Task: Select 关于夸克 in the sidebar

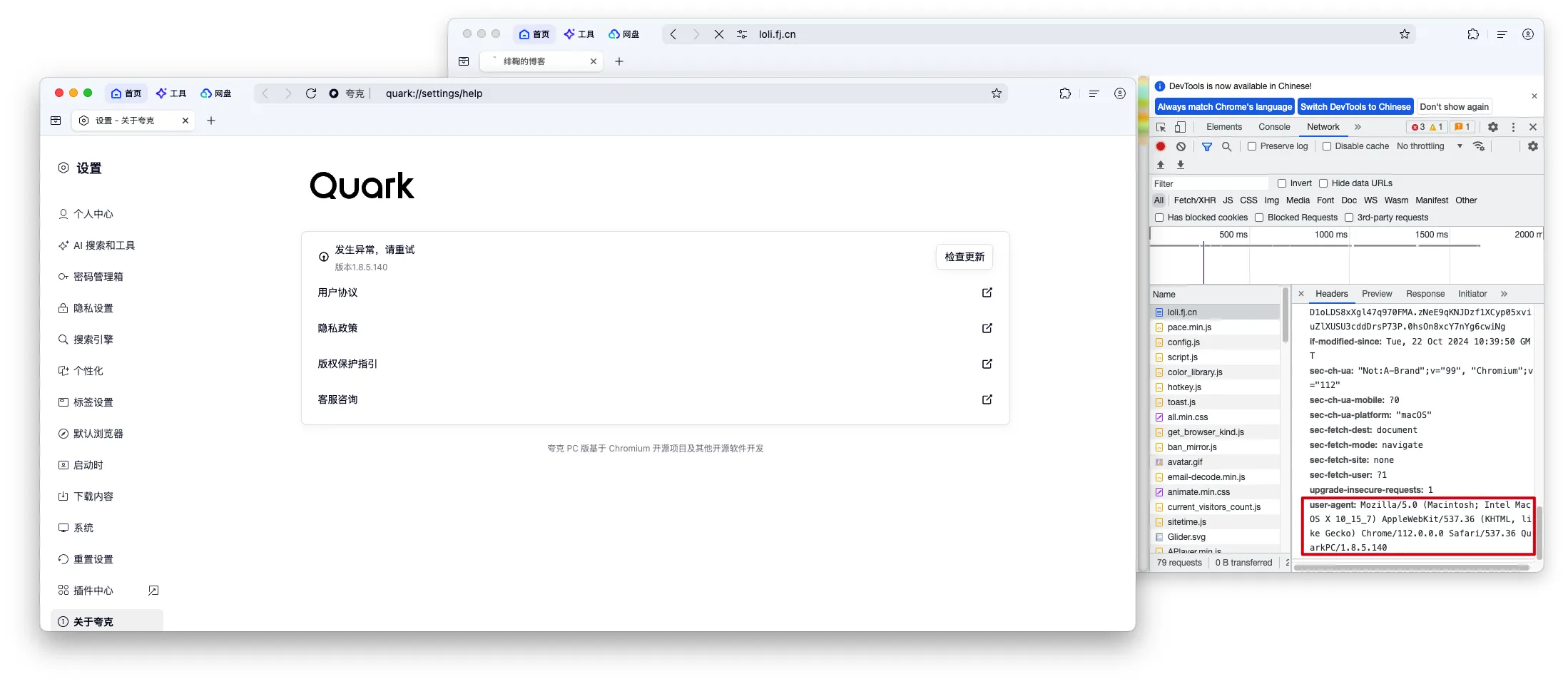Action: point(107,622)
